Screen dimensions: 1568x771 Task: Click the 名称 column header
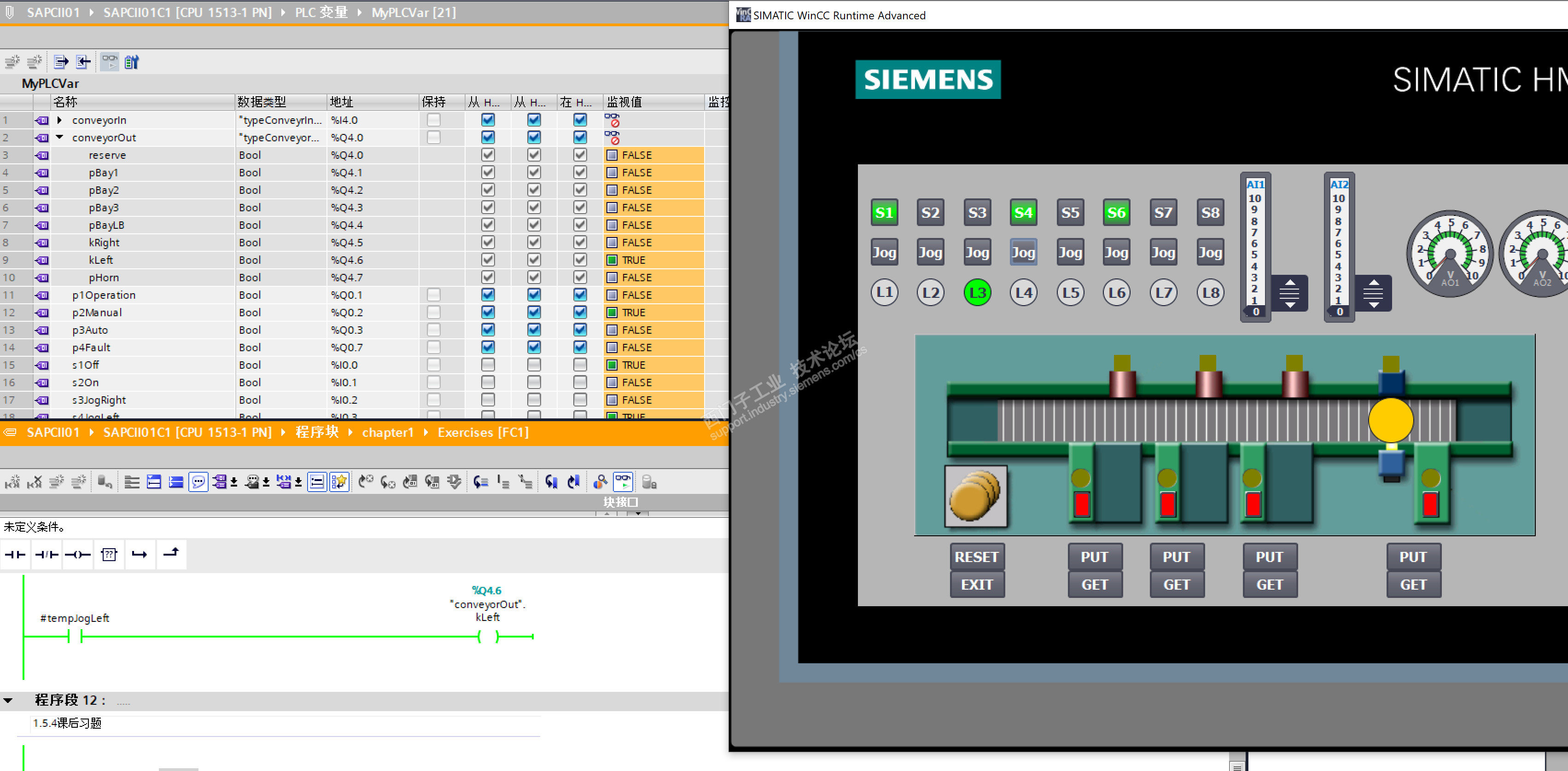point(66,102)
